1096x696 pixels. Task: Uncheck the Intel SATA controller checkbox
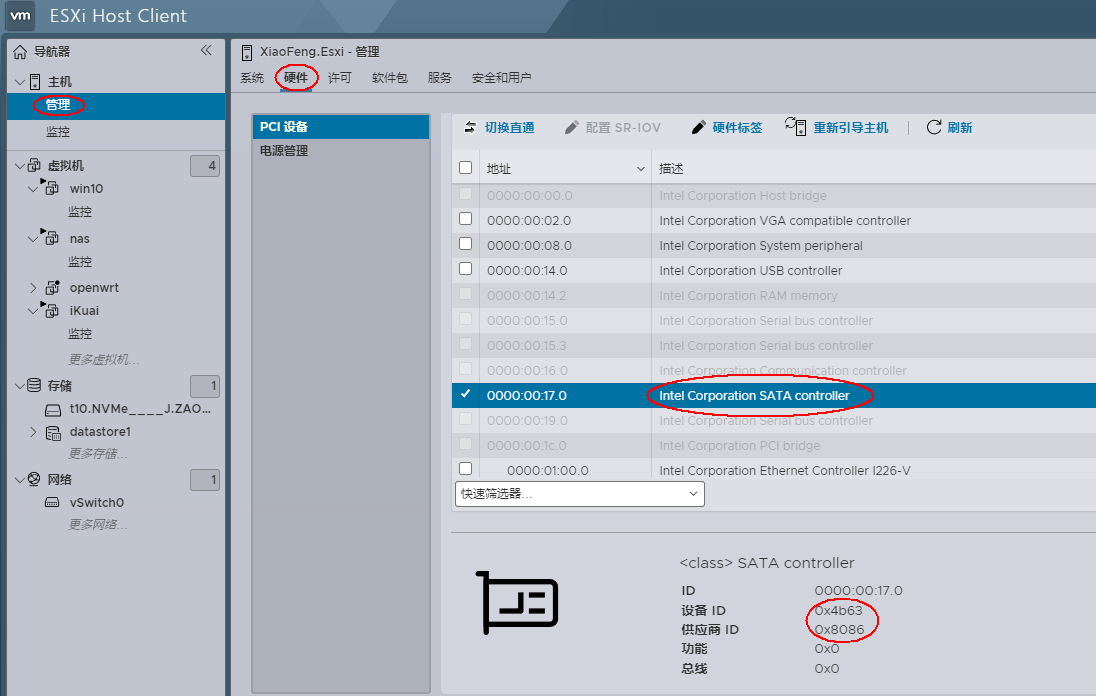click(x=465, y=394)
